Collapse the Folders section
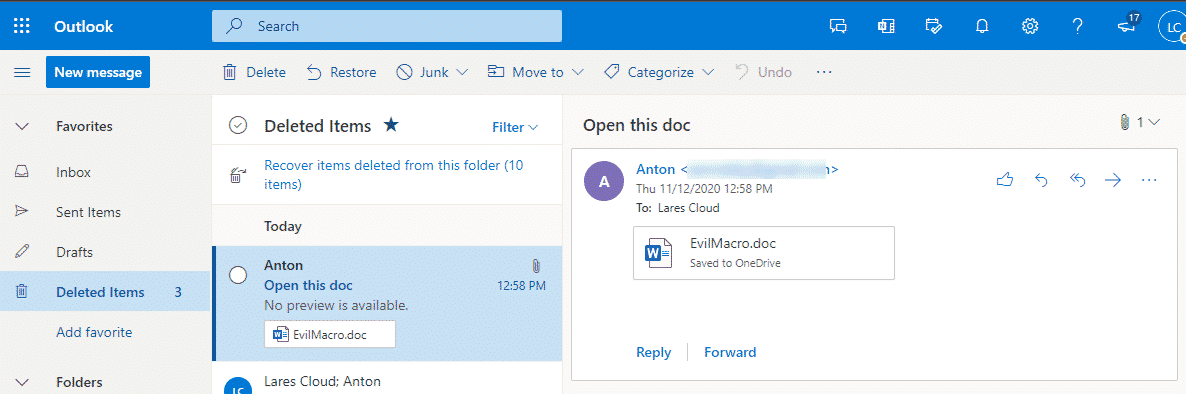The height and width of the screenshot is (394, 1186). (x=22, y=382)
